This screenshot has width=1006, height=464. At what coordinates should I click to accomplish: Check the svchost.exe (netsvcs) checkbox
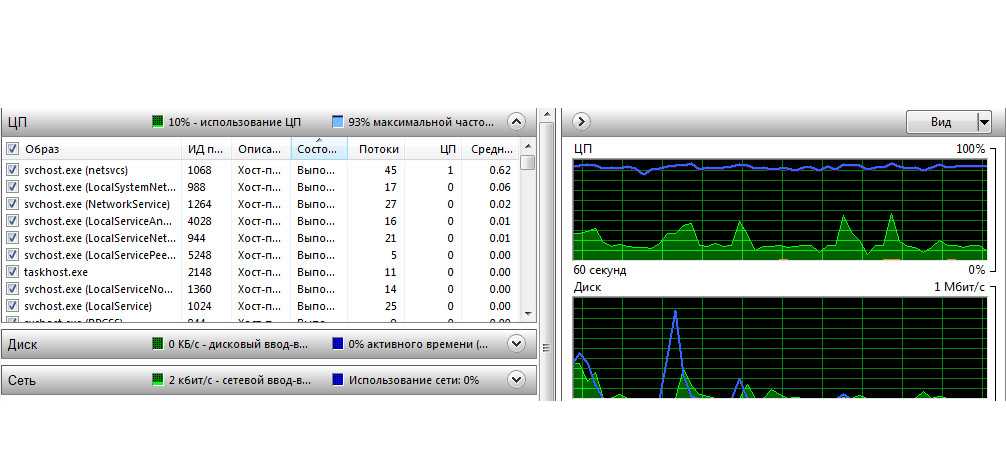coord(13,170)
